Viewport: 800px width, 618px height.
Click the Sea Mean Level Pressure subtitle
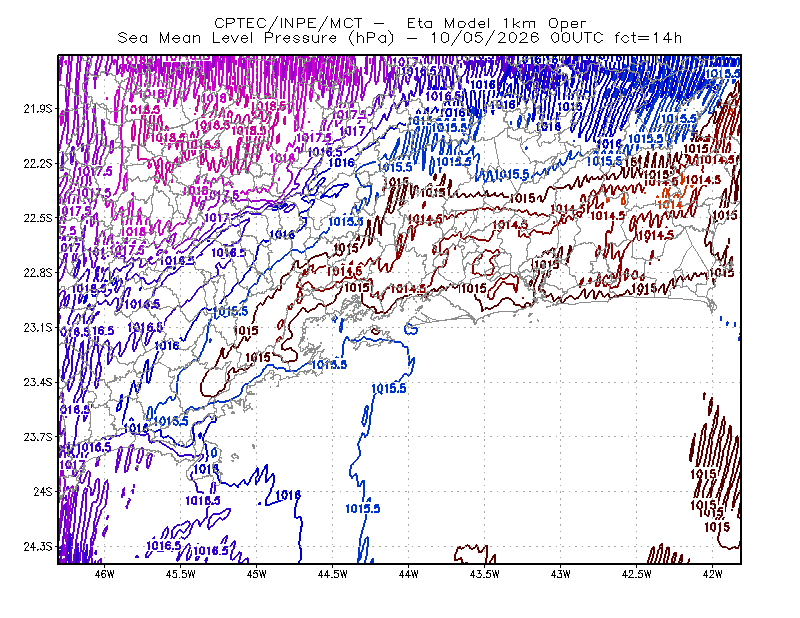click(227, 38)
